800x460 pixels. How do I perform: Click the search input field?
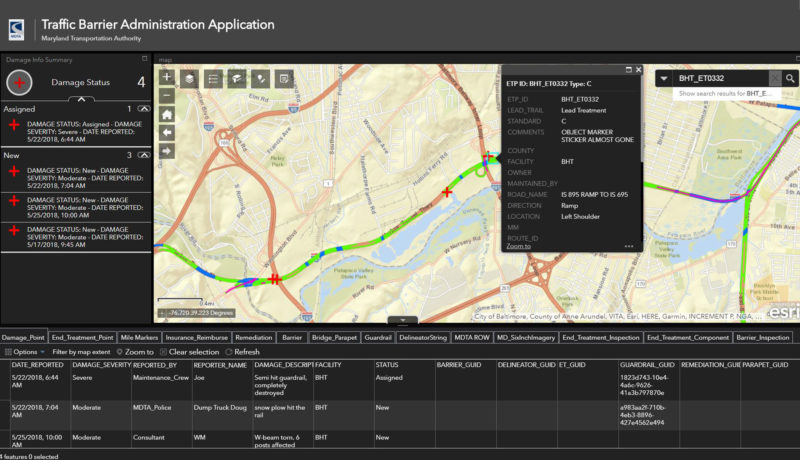pos(720,78)
